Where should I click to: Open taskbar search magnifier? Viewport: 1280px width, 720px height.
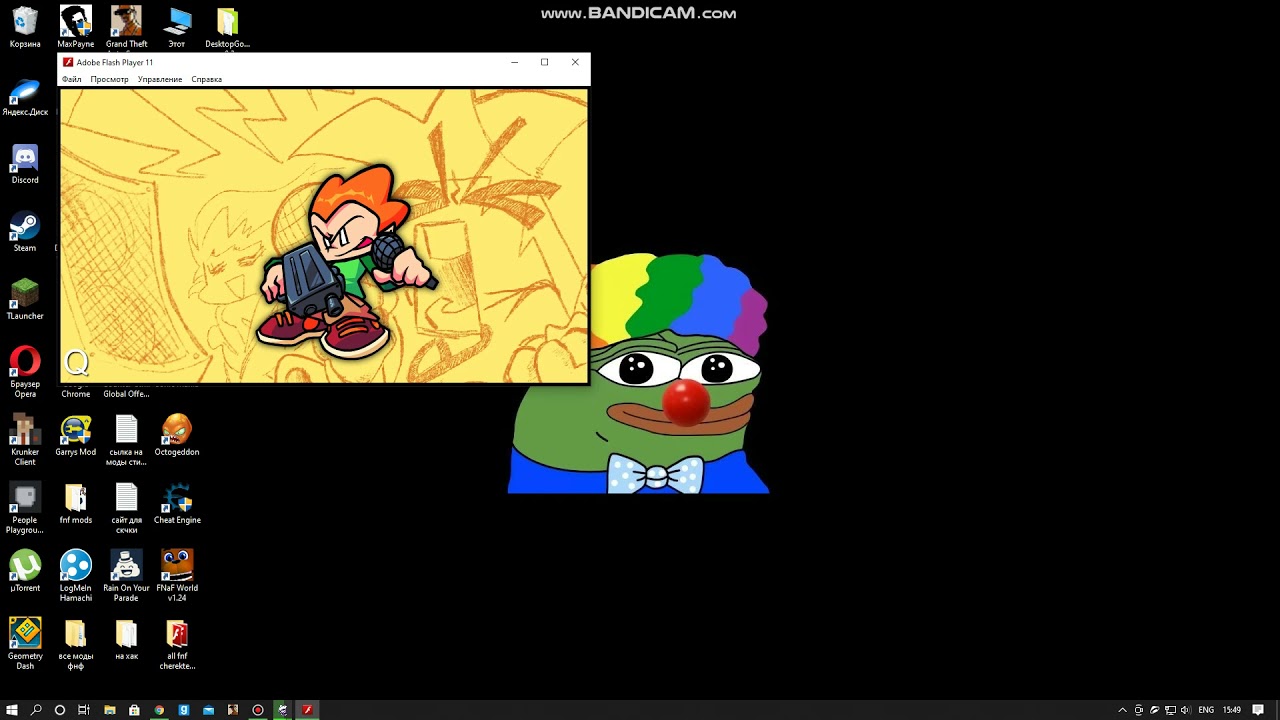(36, 710)
